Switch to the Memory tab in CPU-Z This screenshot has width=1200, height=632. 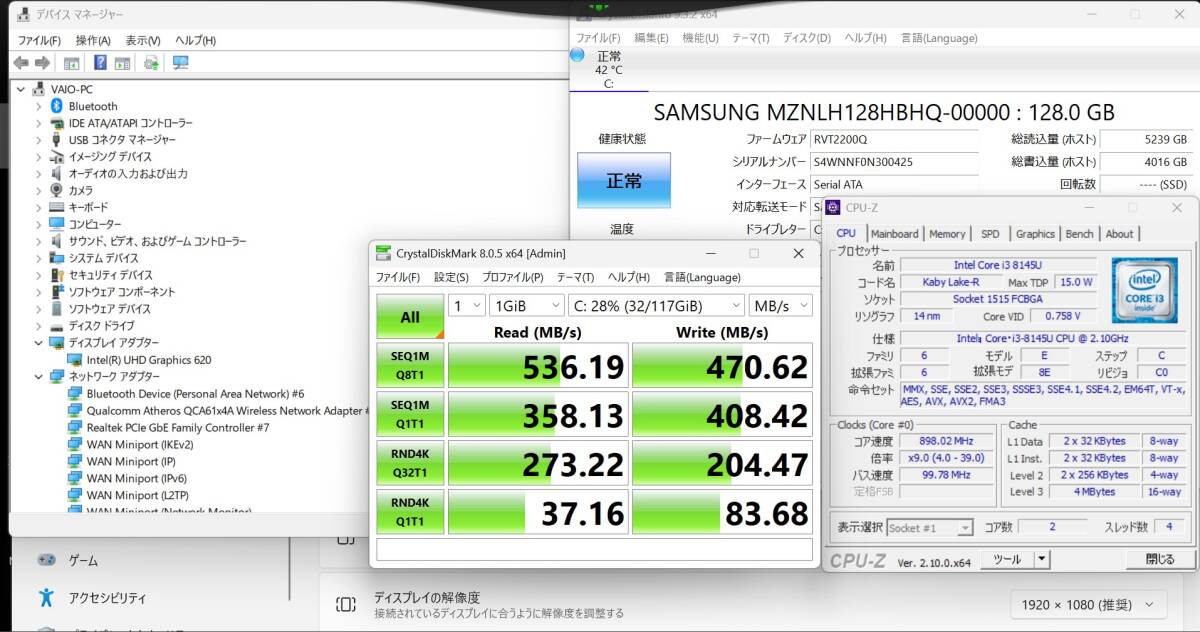click(x=947, y=233)
